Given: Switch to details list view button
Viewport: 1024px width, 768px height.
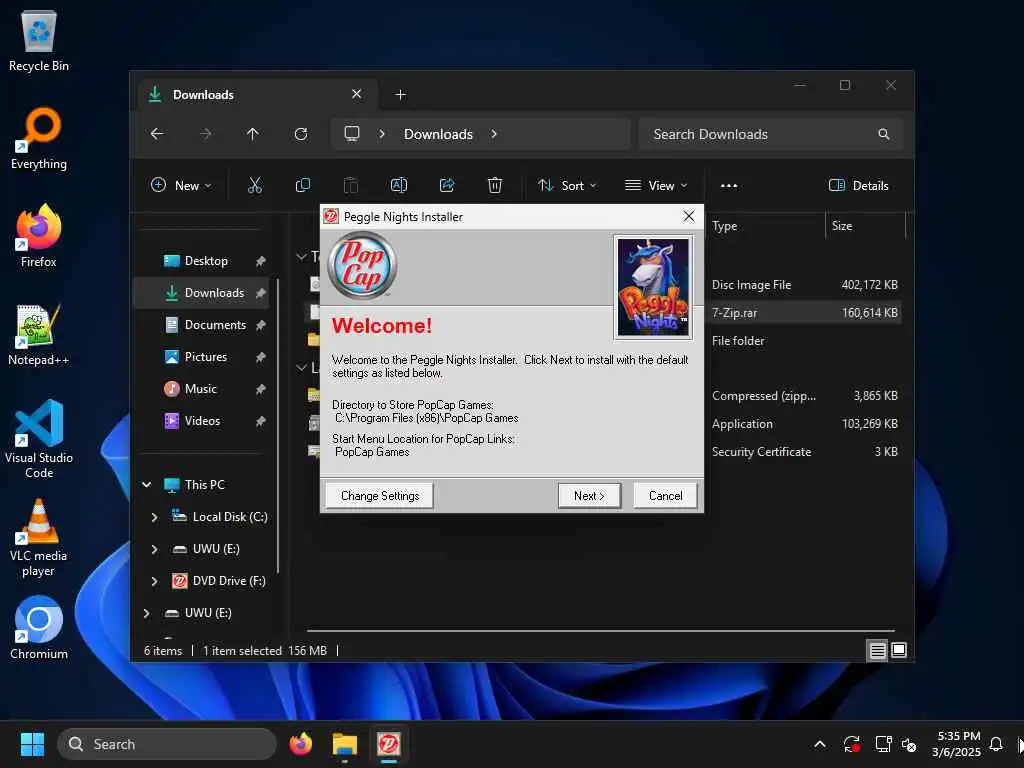Looking at the screenshot, I should 877,650.
